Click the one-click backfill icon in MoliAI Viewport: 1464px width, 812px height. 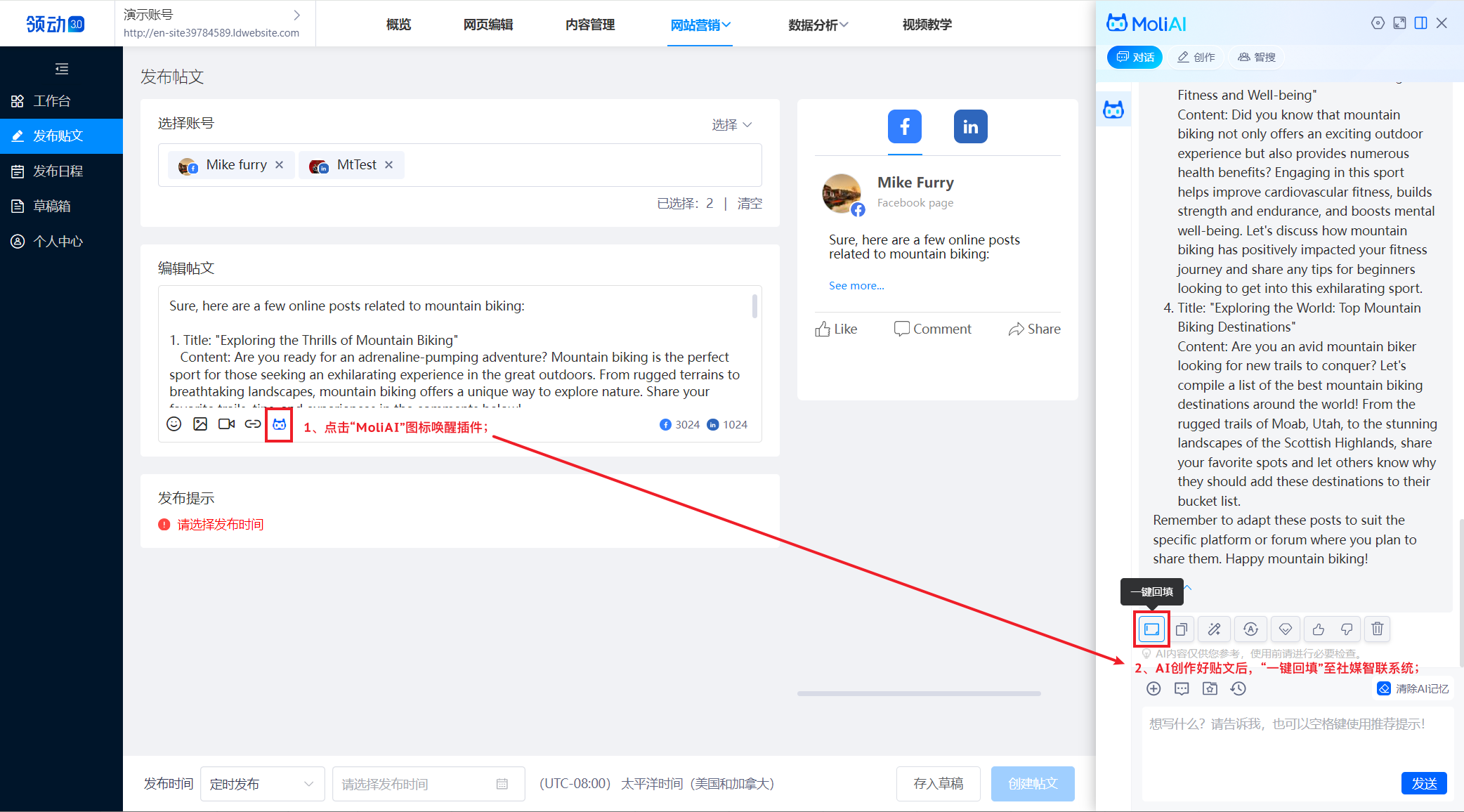click(x=1151, y=629)
